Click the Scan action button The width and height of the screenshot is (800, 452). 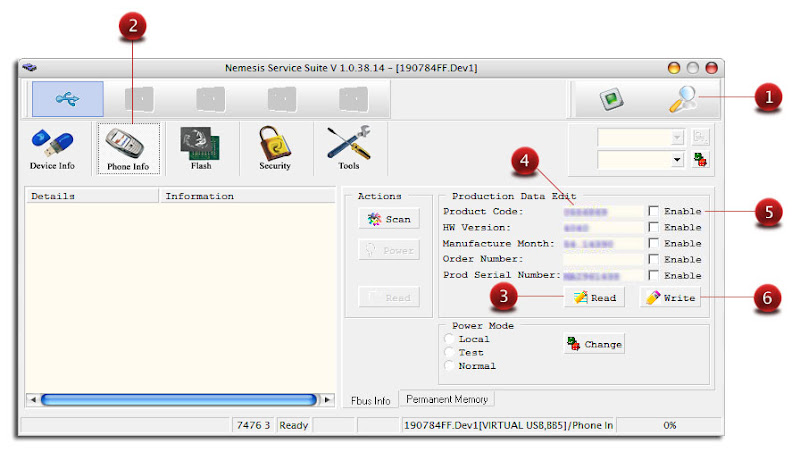click(389, 219)
